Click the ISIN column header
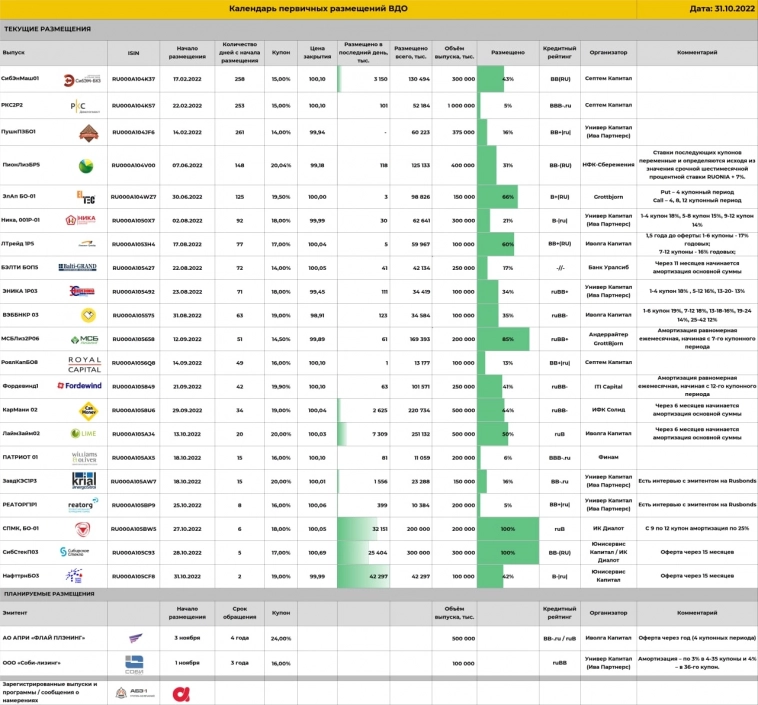The width and height of the screenshot is (758, 705). 133,52
